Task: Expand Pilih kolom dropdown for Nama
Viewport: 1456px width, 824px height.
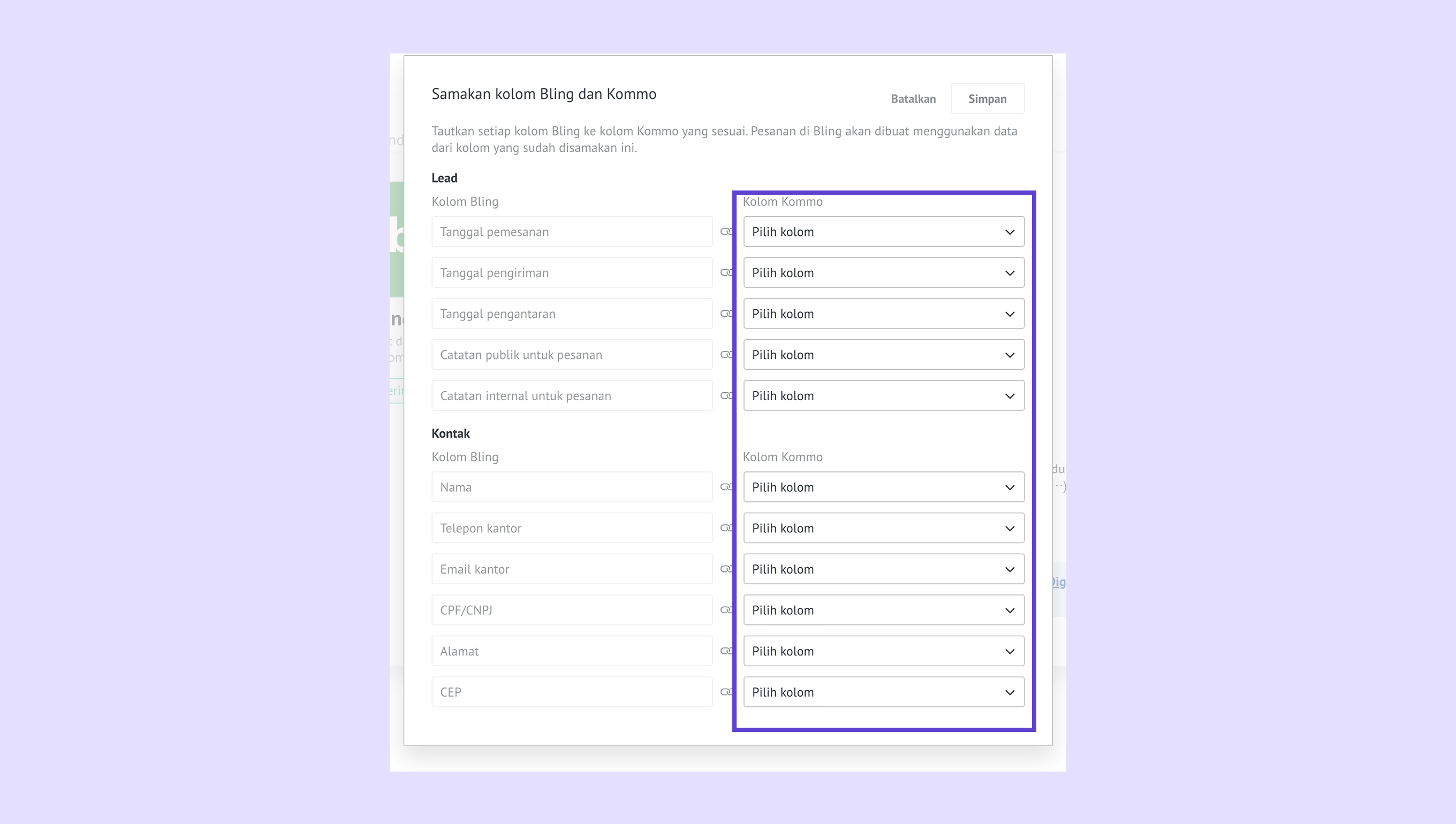Action: (883, 487)
